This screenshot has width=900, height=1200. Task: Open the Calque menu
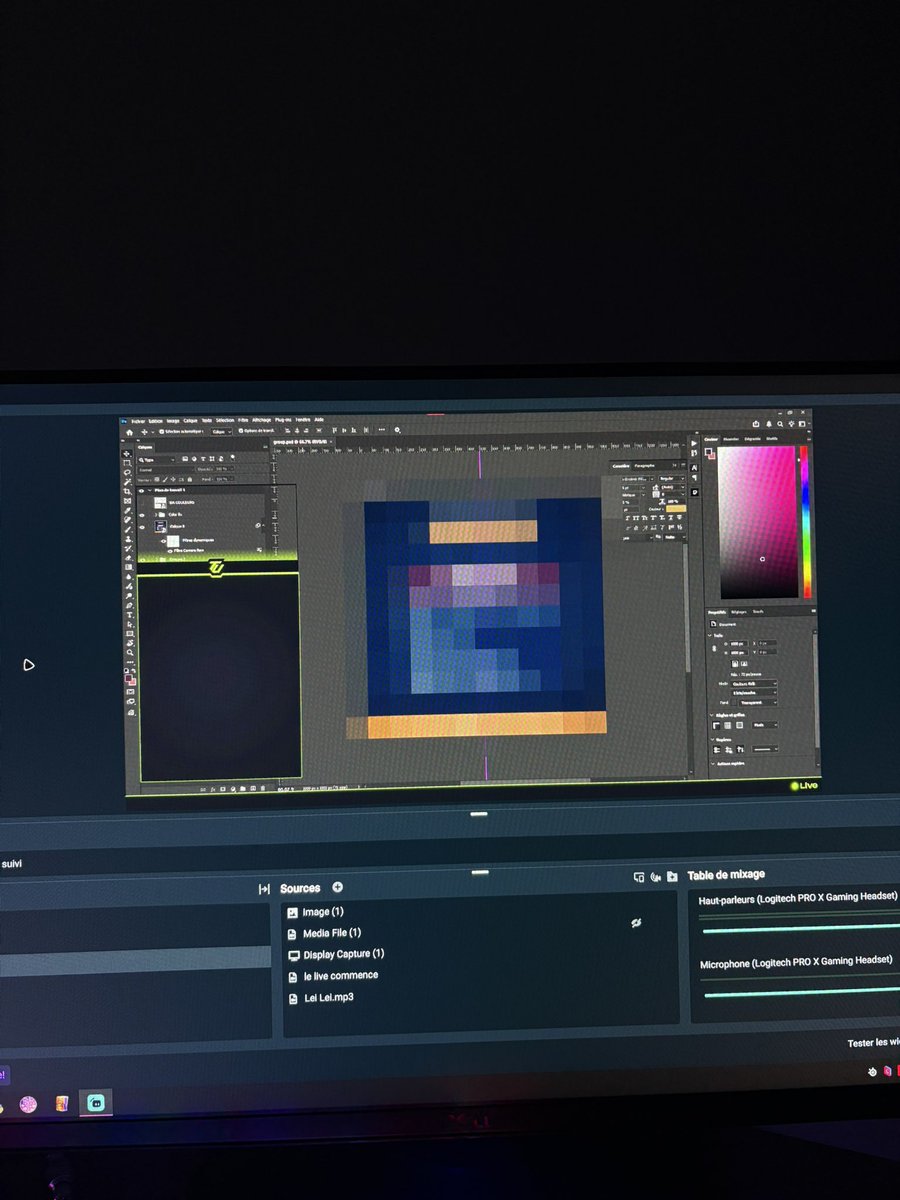[190, 421]
